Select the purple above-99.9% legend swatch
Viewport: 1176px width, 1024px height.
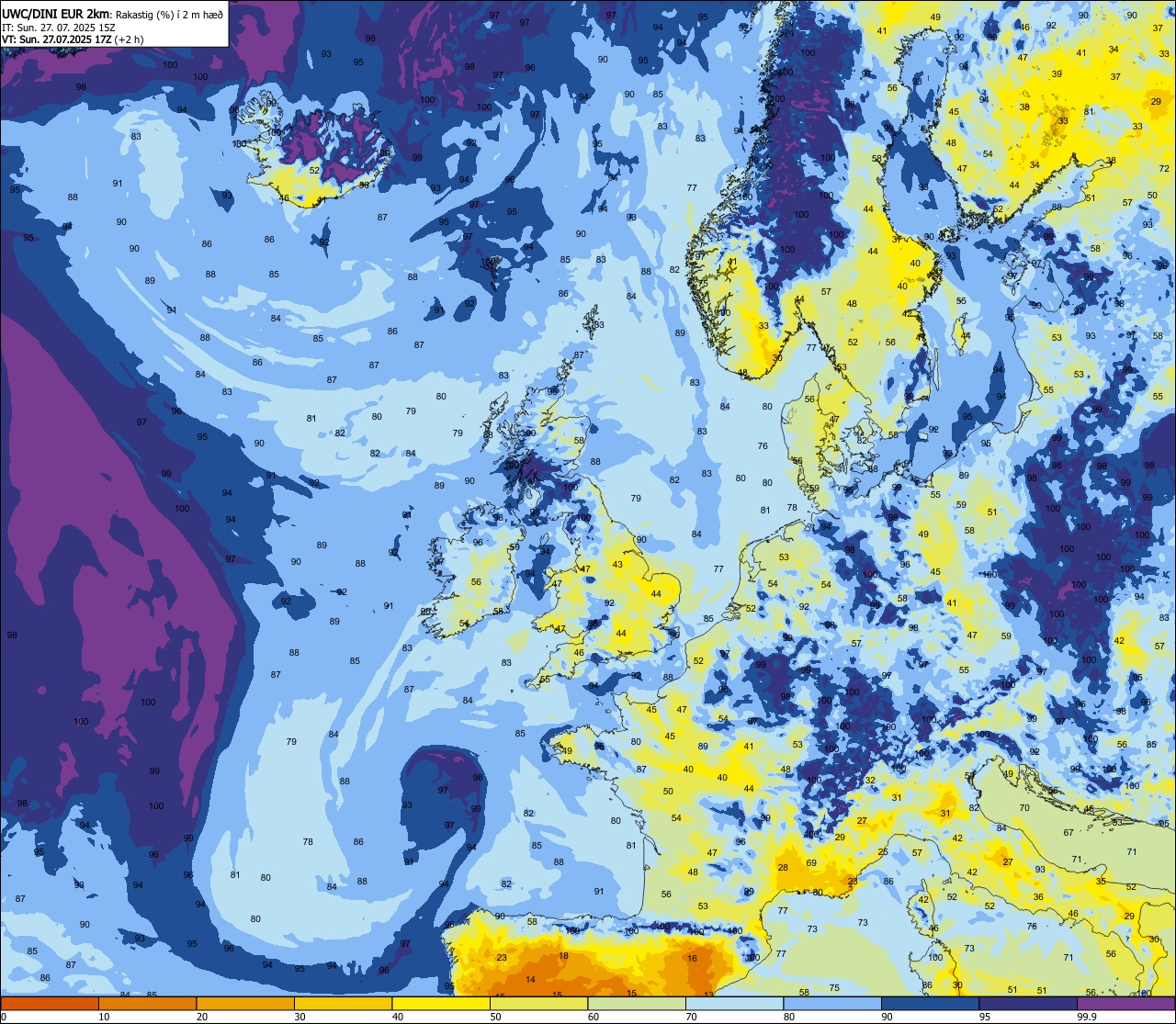coord(1125,1004)
